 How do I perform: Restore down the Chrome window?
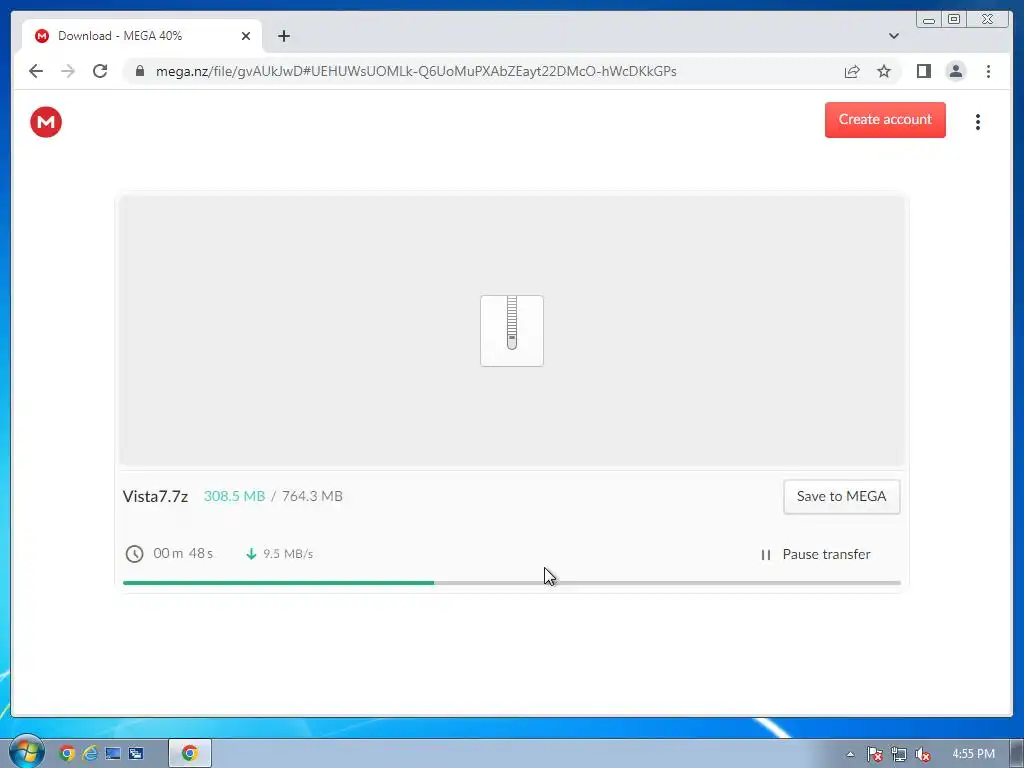pos(953,19)
